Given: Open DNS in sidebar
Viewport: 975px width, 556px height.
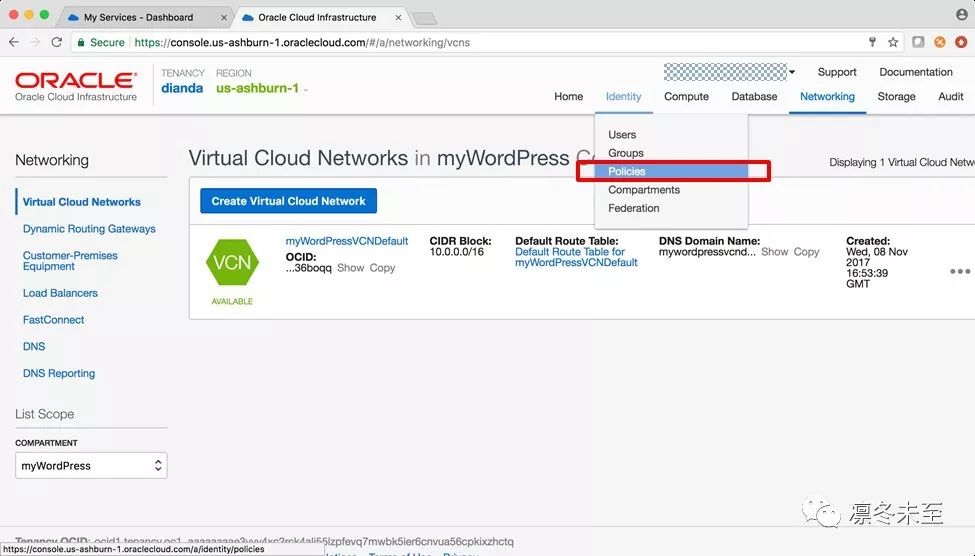Looking at the screenshot, I should coord(34,346).
